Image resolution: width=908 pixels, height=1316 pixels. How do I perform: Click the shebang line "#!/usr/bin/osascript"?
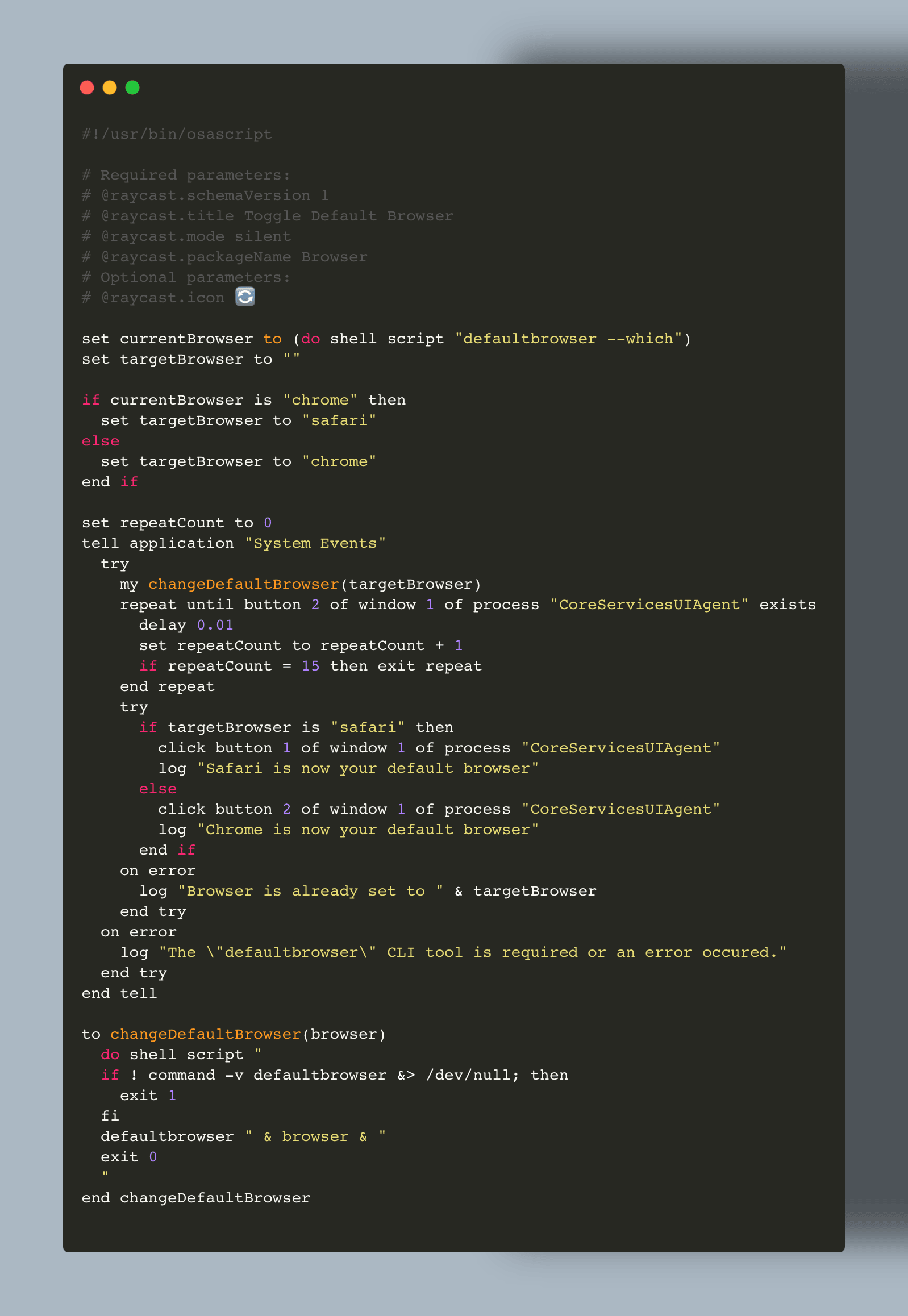click(177, 134)
